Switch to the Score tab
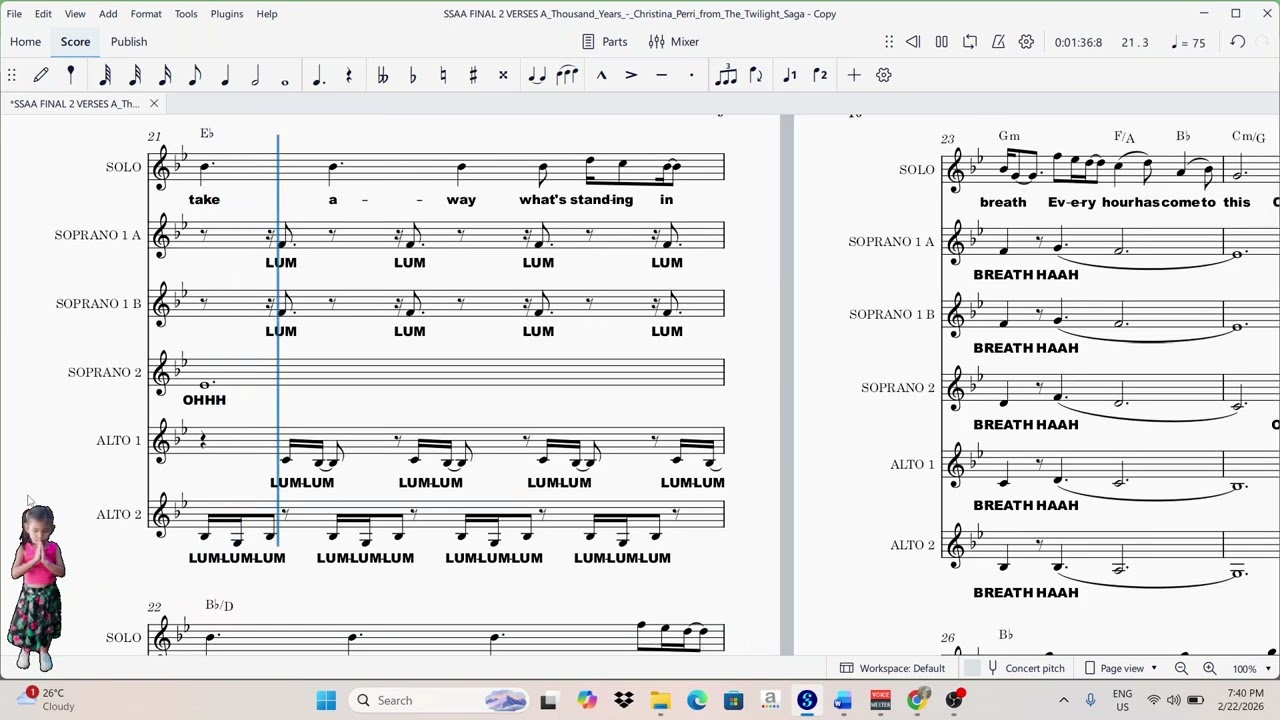 (x=75, y=42)
